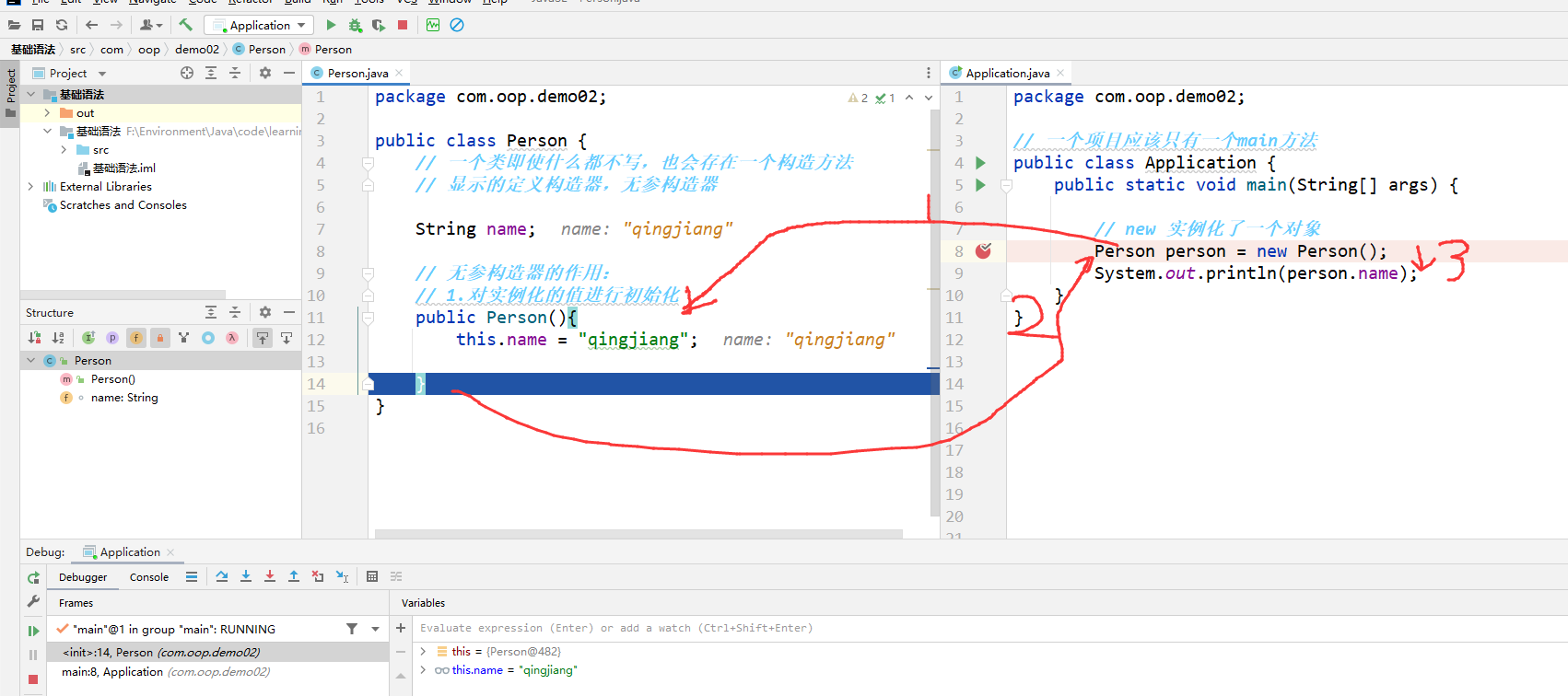Click the Synchronize refresh icon in toolbar

coord(62,25)
